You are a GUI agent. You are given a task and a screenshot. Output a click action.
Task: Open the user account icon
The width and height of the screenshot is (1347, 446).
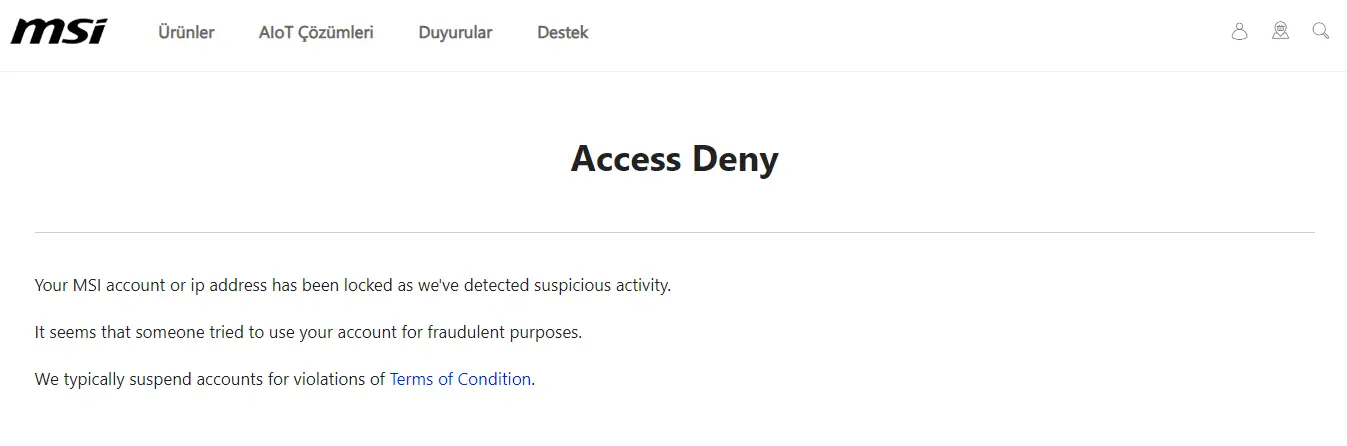coord(1239,31)
